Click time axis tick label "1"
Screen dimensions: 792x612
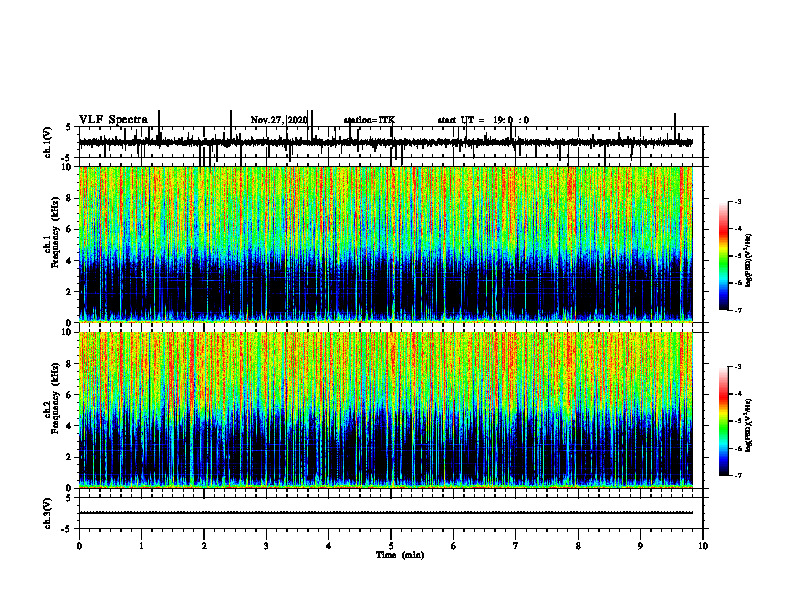tap(141, 546)
